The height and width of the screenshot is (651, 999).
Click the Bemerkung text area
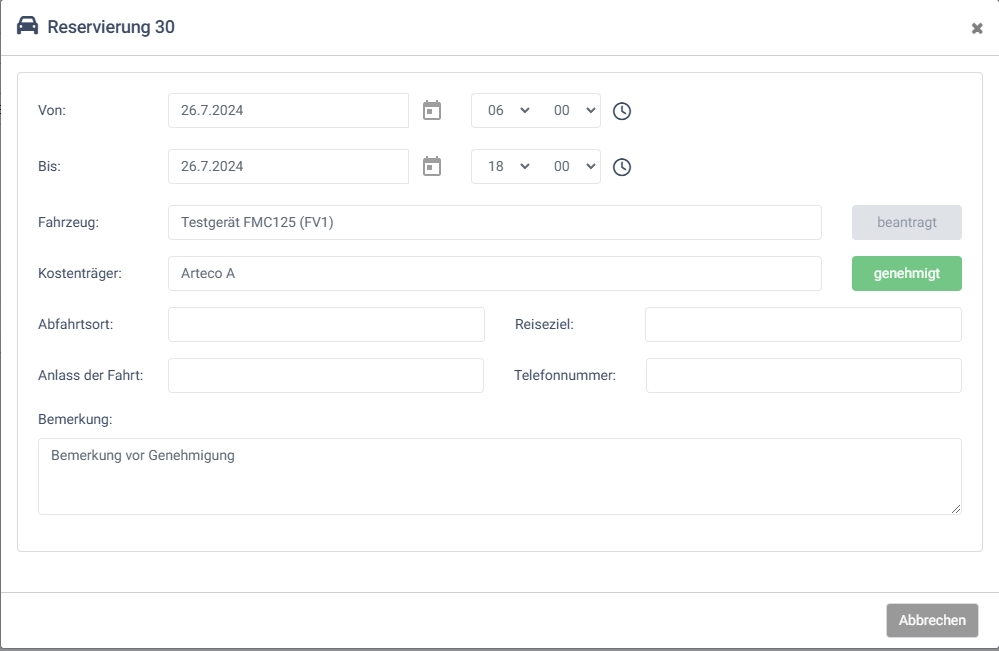point(499,476)
